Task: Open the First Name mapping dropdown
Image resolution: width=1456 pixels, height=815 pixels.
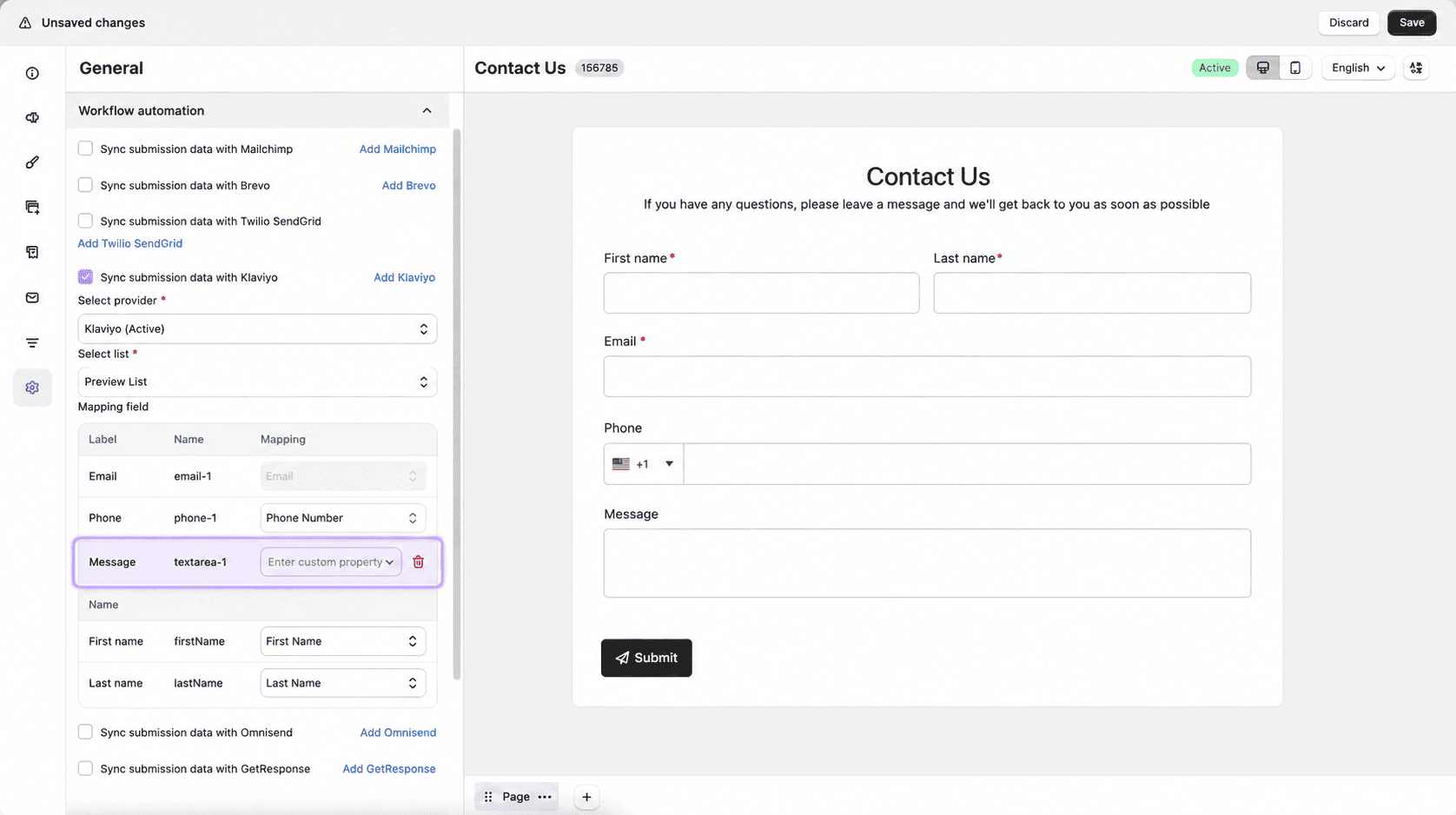Action: [x=343, y=641]
